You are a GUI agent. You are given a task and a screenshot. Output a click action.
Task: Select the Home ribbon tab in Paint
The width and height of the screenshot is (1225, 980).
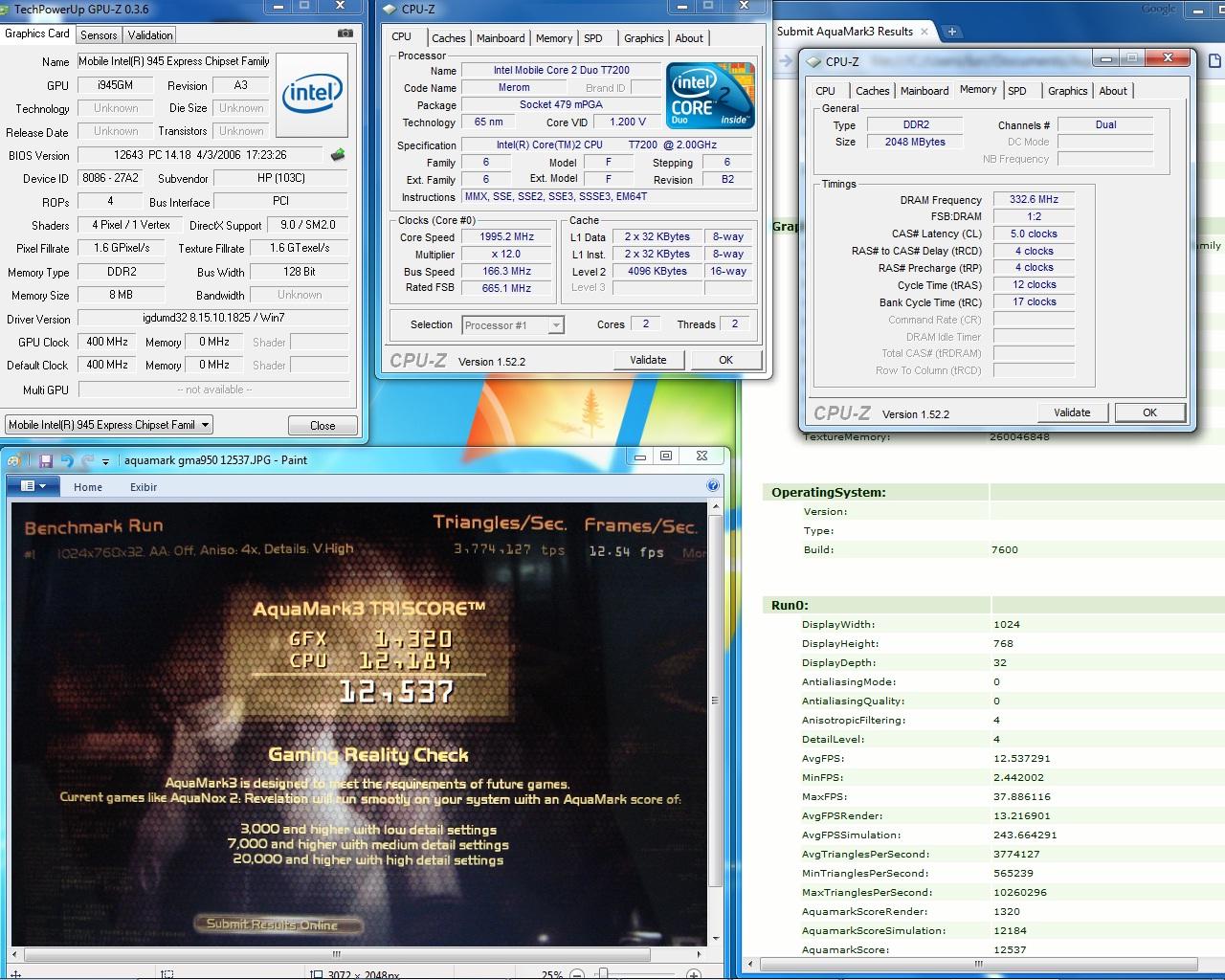pyautogui.click(x=88, y=487)
